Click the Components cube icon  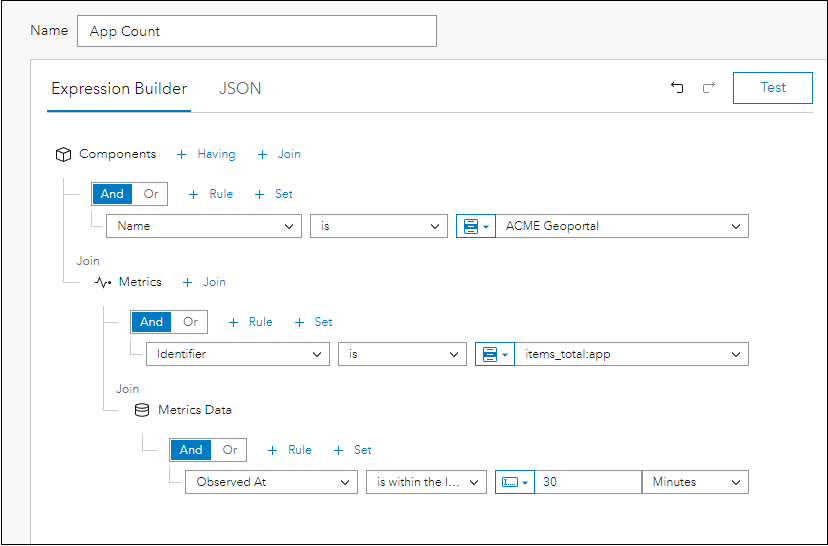tap(63, 154)
